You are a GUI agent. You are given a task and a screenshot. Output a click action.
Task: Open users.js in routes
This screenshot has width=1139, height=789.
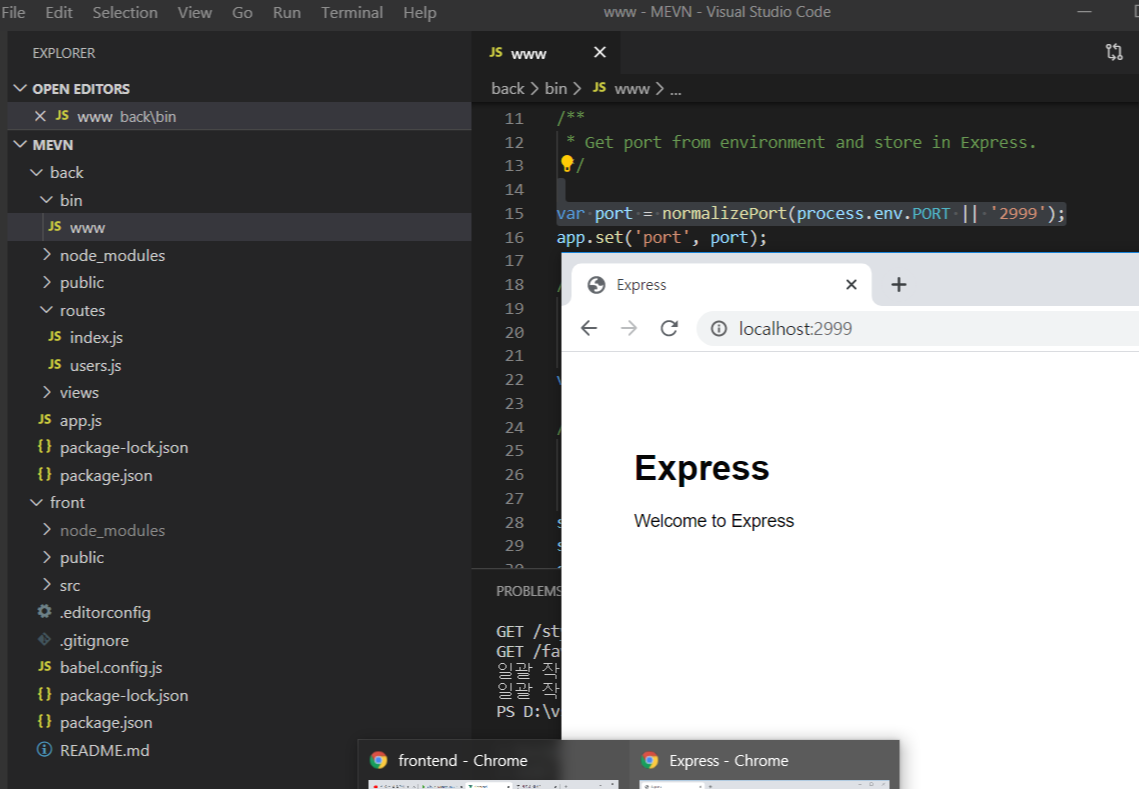tap(239, 365)
